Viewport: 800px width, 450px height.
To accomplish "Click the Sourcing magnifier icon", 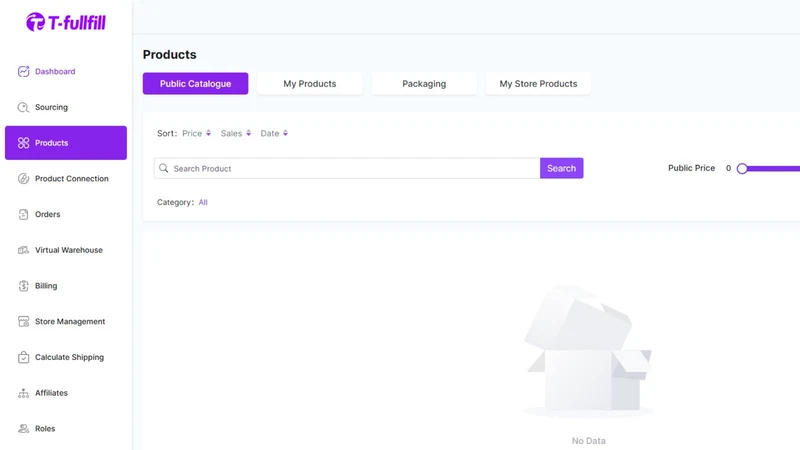I will (x=23, y=107).
